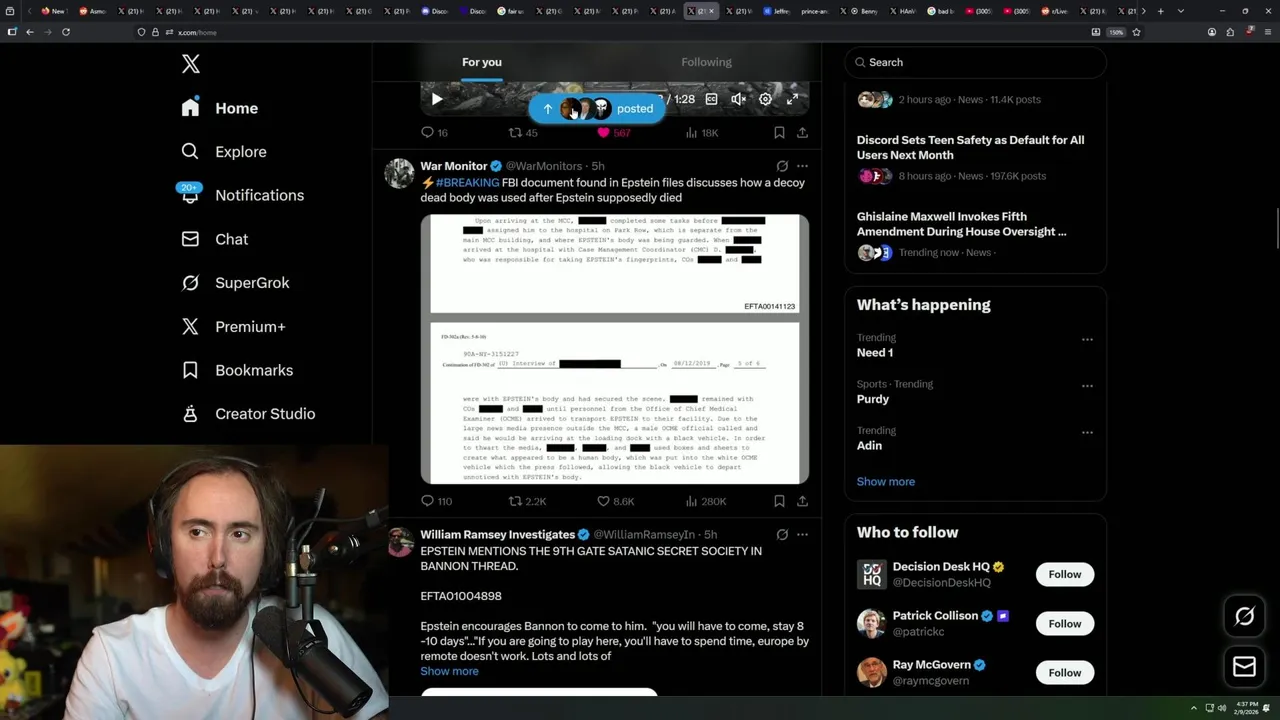This screenshot has width=1280, height=720.
Task: Open the FBI document image
Action: point(615,349)
